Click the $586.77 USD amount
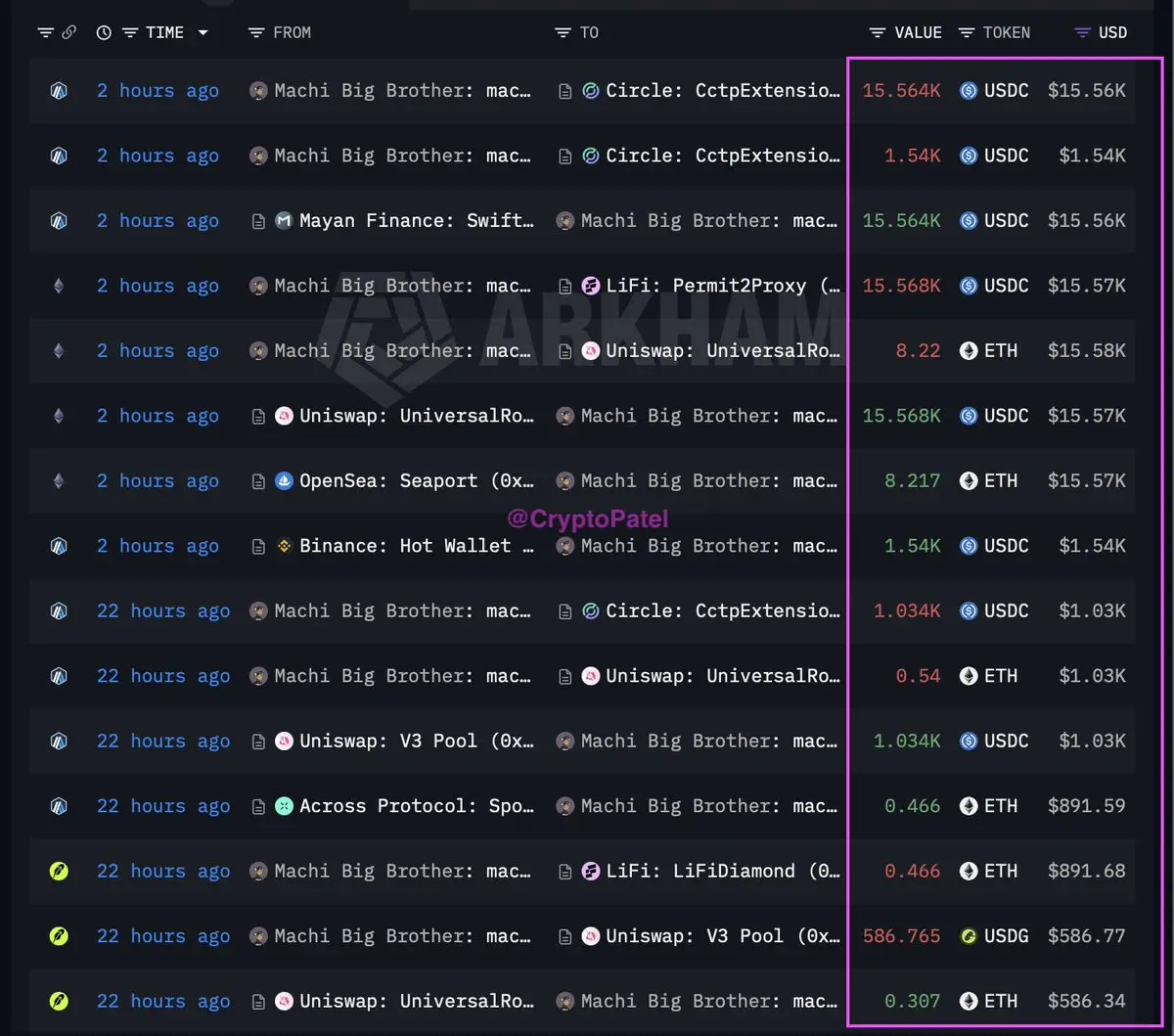Screen dimensions: 1174x1036 click(x=1086, y=936)
